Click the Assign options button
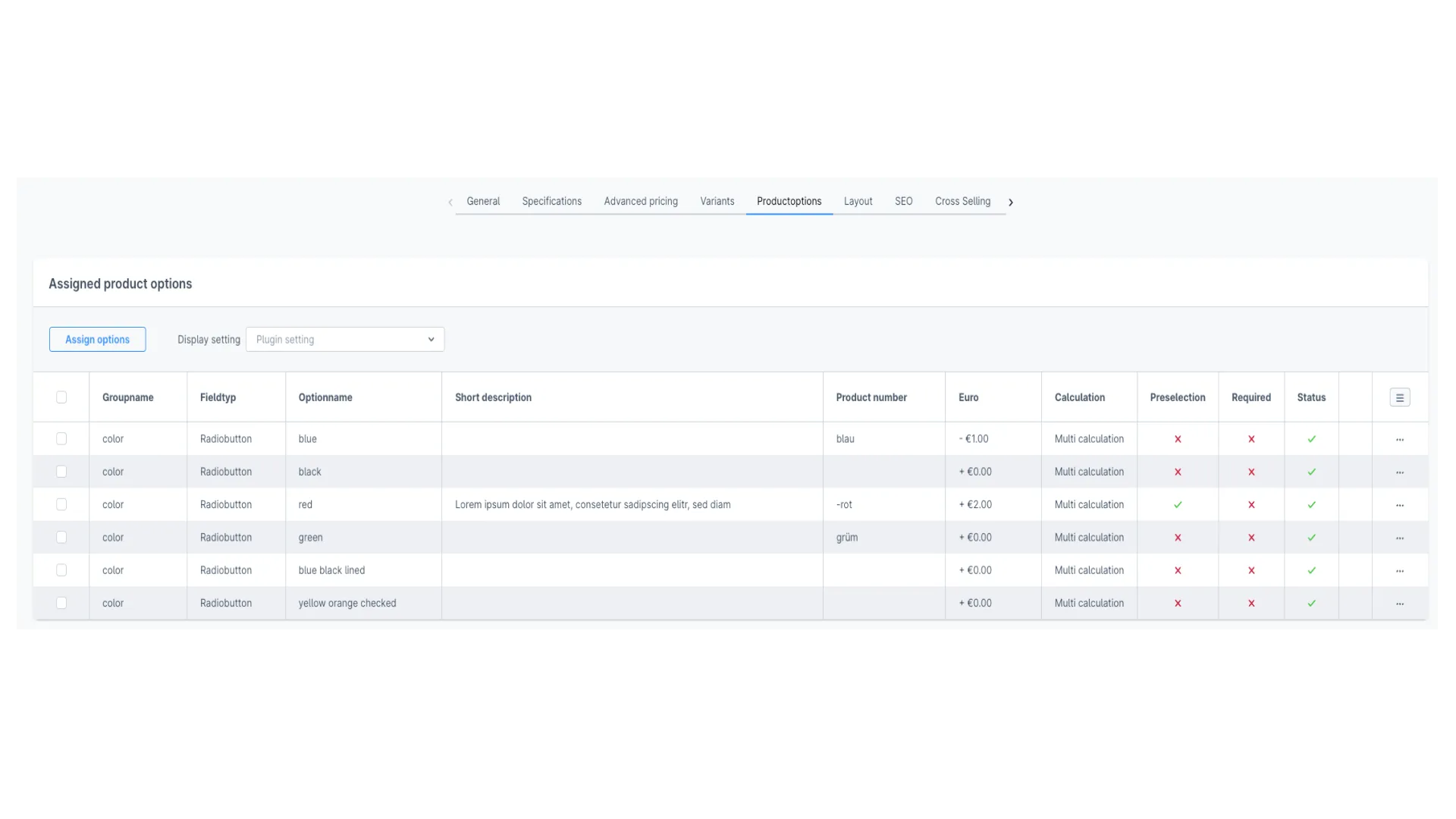This screenshot has width=1456, height=819. [x=97, y=339]
